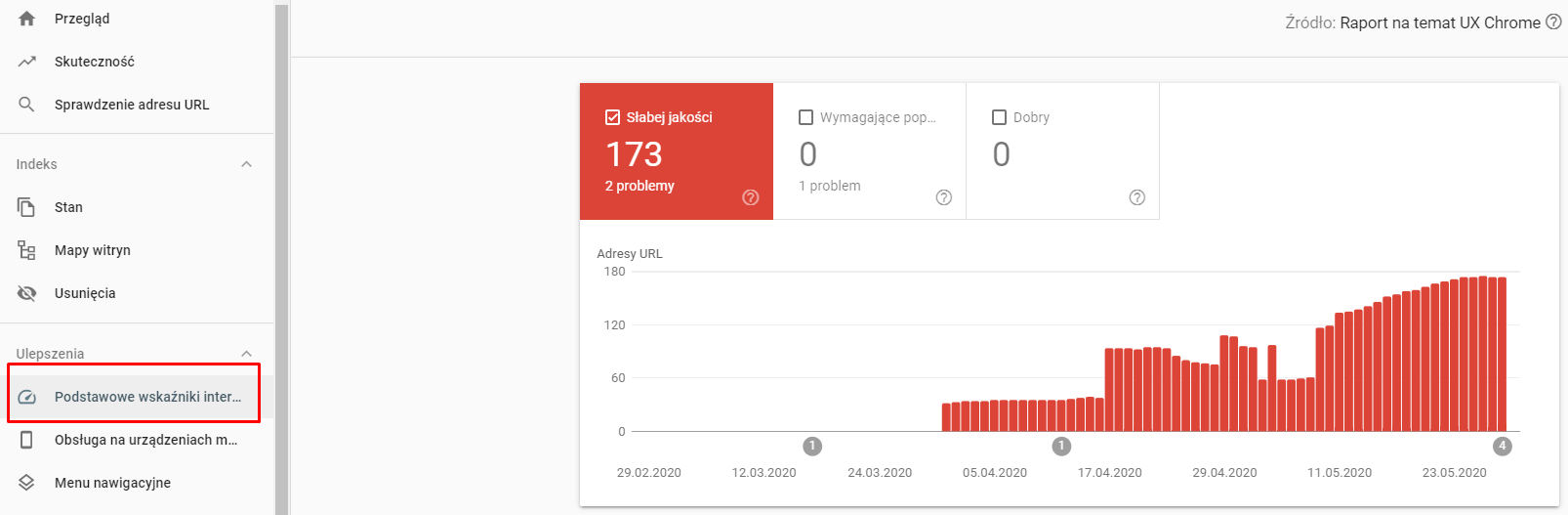Click the Stan pages icon
Image resolution: width=1568 pixels, height=515 pixels.
click(26, 207)
